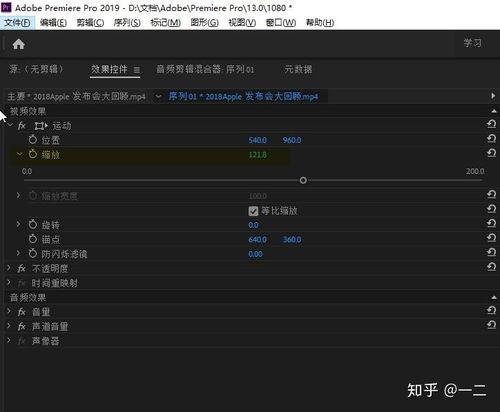Open the Clip (剪辑) menu
The height and width of the screenshot is (412, 500).
[x=90, y=23]
